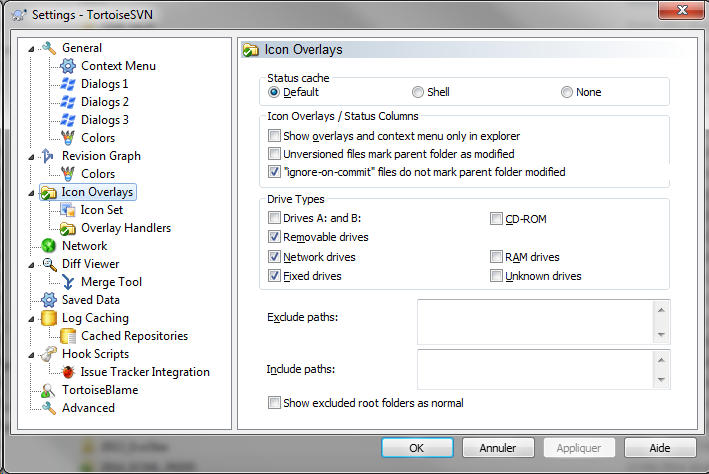The image size is (709, 474).
Task: Open the Overlay Handlers settings page
Action: [125, 228]
